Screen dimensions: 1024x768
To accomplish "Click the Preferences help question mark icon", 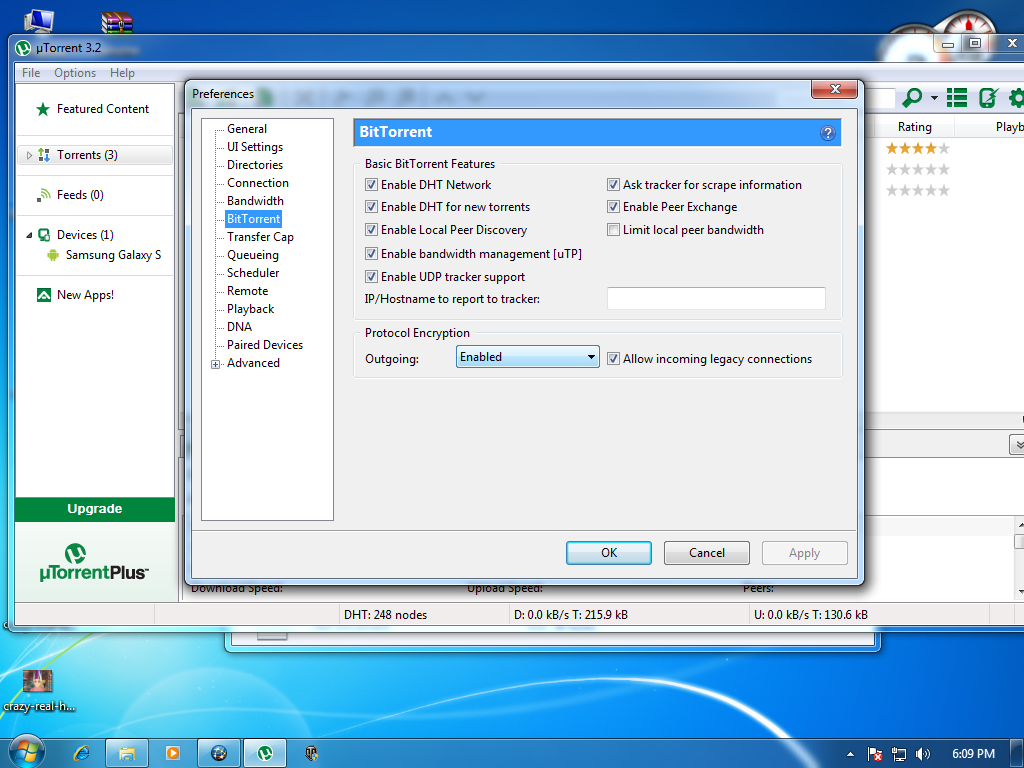I will coord(827,133).
